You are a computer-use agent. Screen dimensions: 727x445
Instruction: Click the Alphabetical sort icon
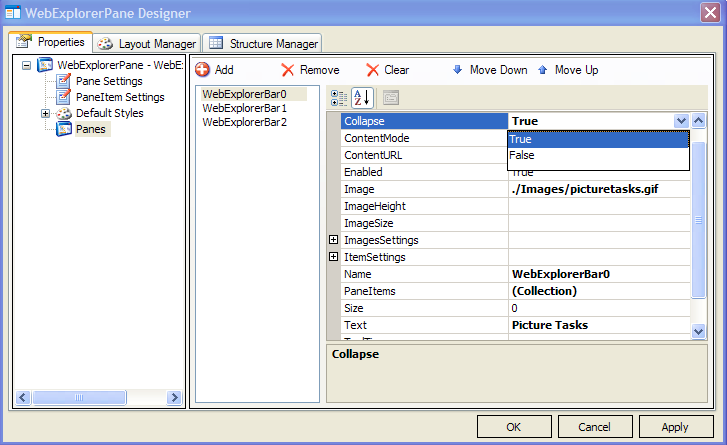coord(362,97)
